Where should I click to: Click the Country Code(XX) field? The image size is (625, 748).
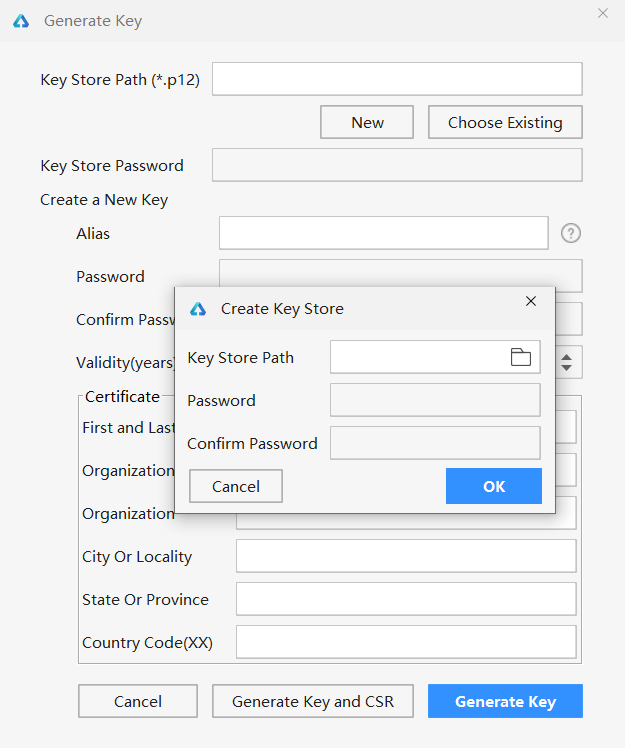406,642
